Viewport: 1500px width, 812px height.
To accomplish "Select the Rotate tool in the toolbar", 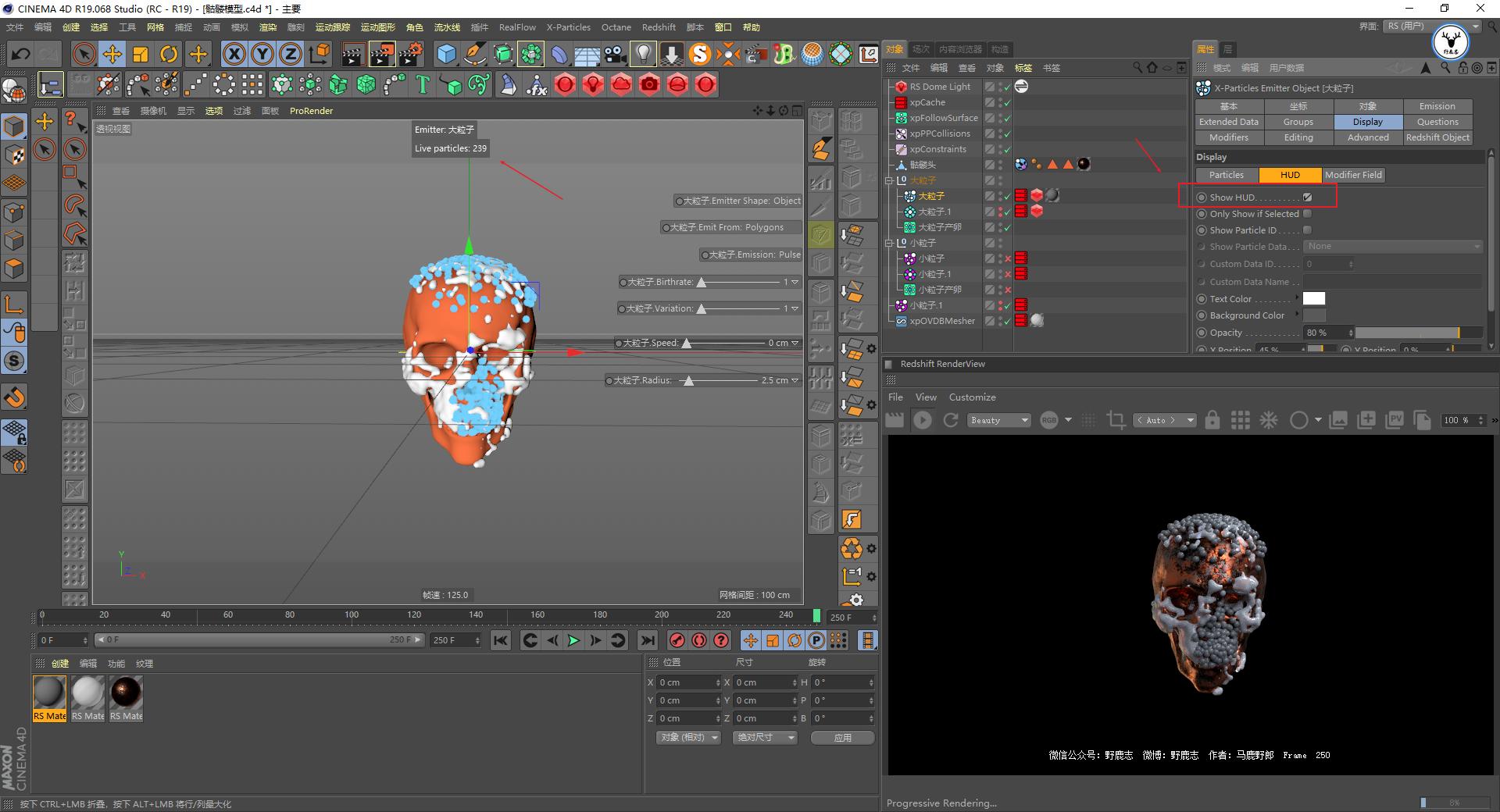I will coord(170,54).
